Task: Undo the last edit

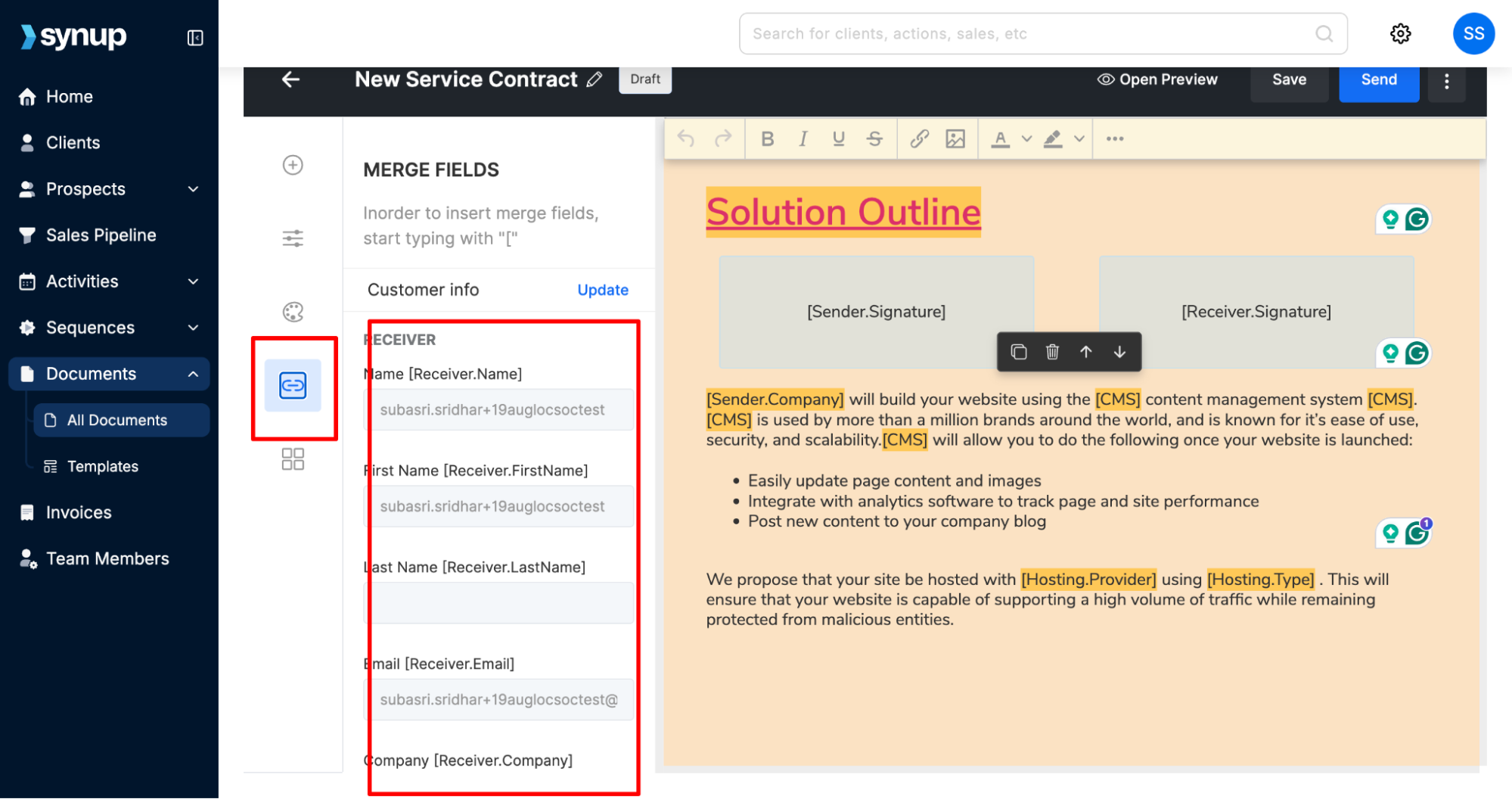Action: tap(686, 138)
